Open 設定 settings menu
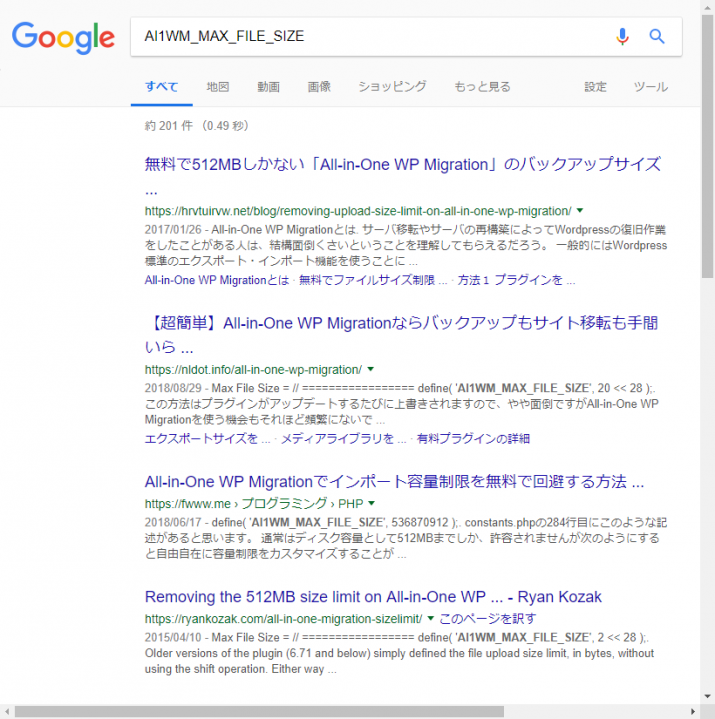 click(595, 87)
